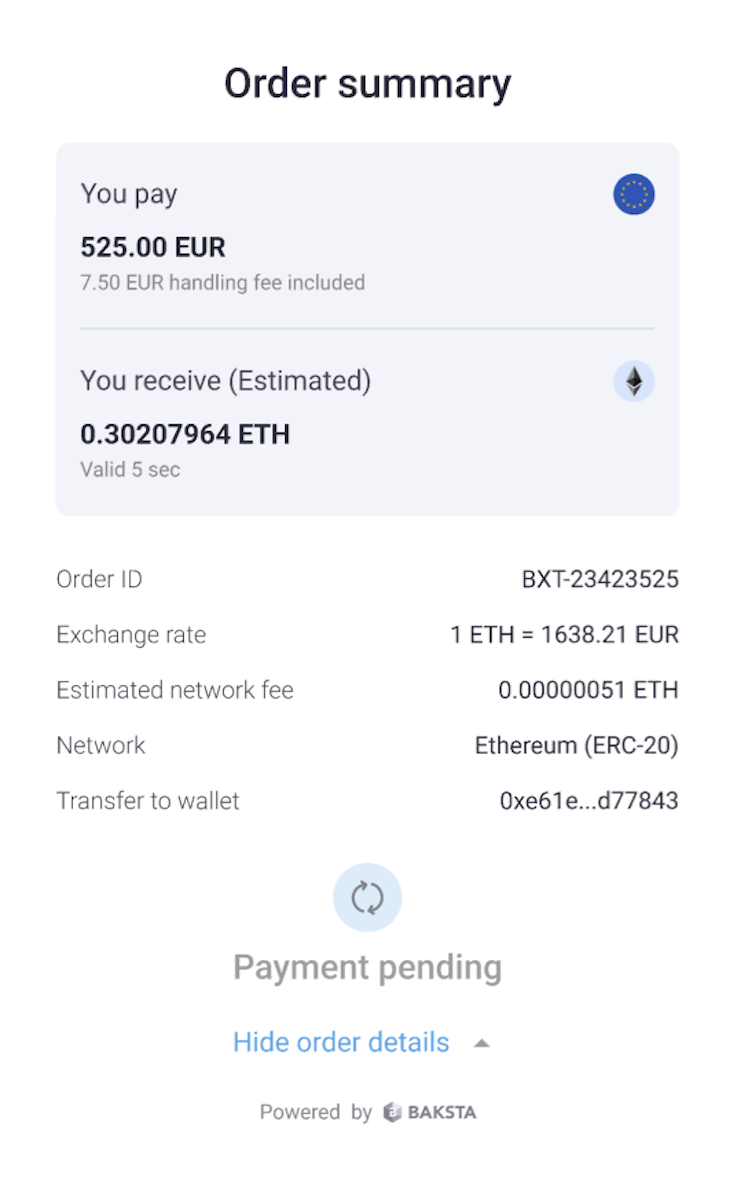
Task: Select the BXT-23423525 order ID
Action: point(600,579)
